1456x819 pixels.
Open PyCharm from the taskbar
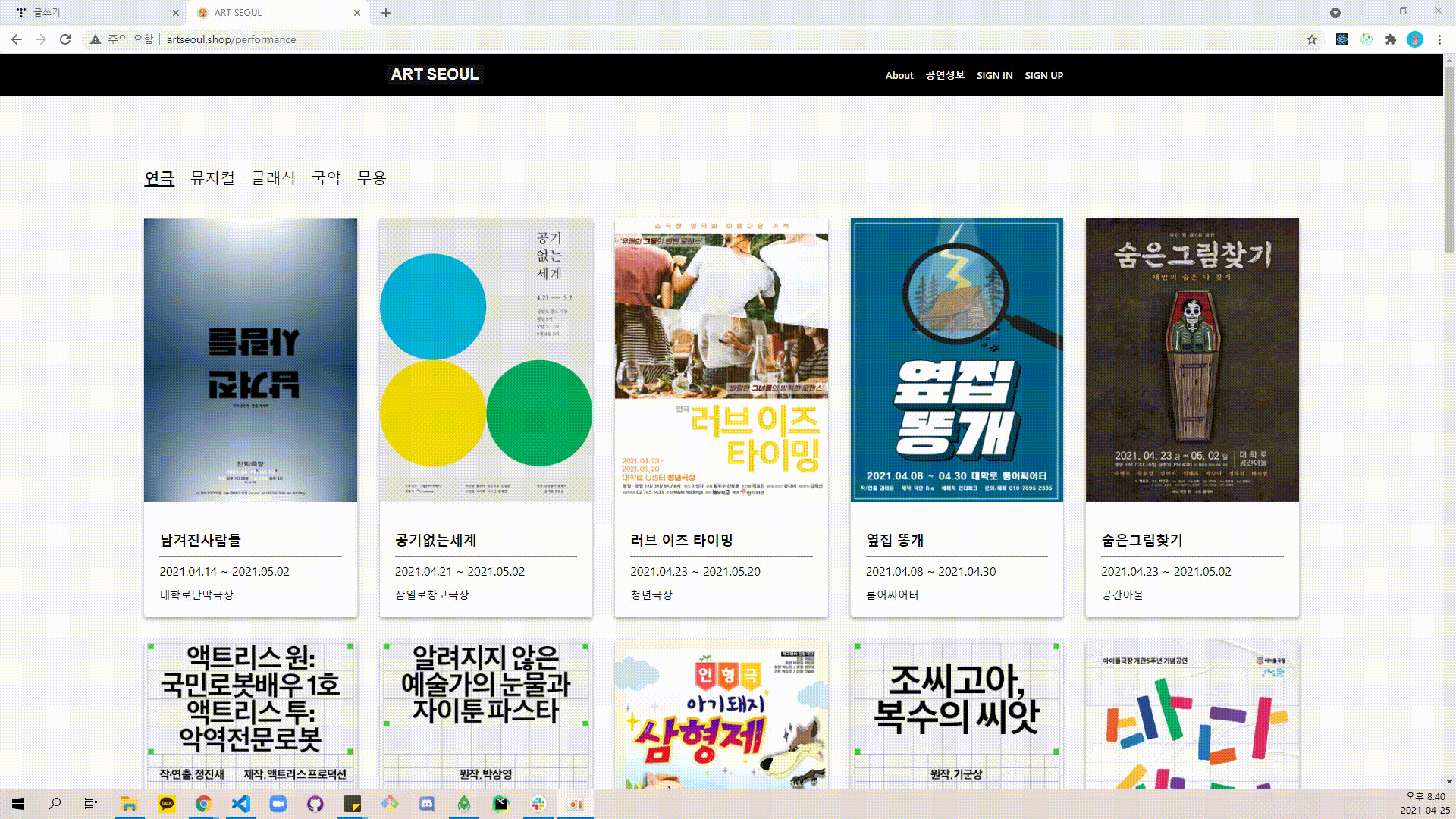[x=500, y=804]
